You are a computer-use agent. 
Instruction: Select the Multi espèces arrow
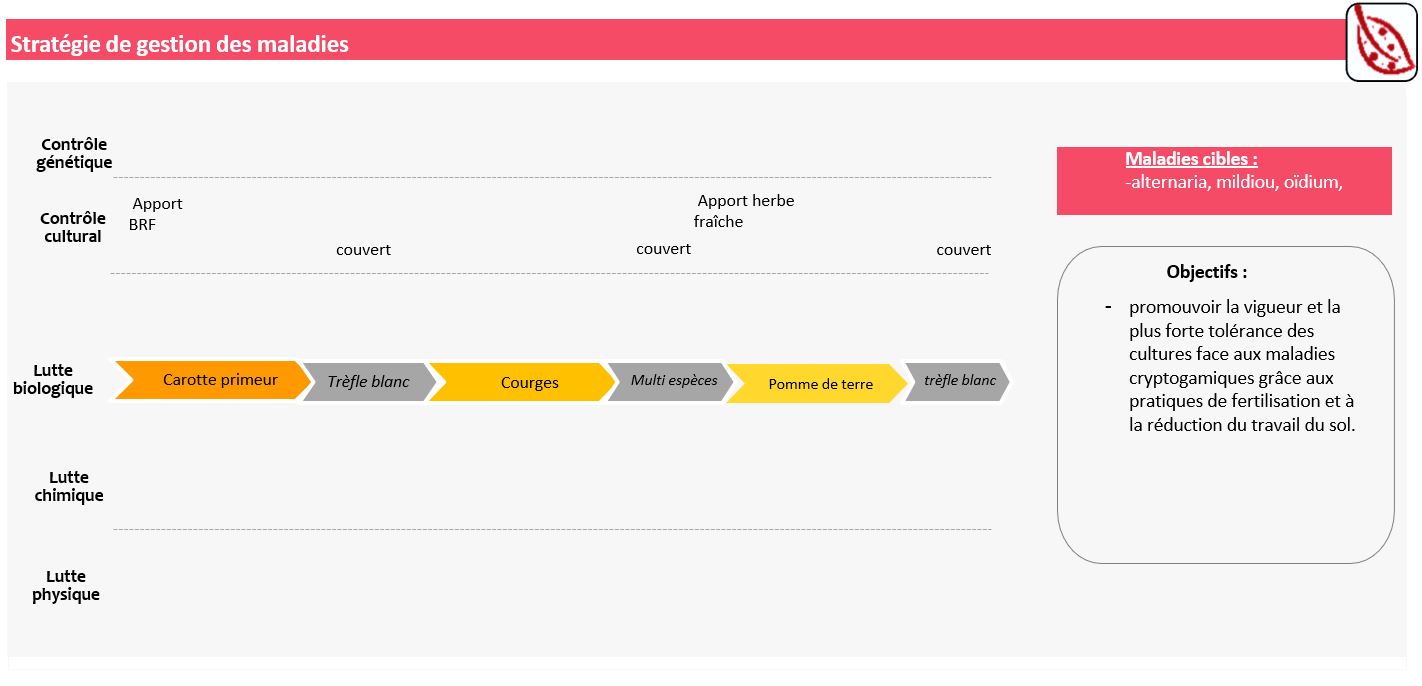pos(671,381)
